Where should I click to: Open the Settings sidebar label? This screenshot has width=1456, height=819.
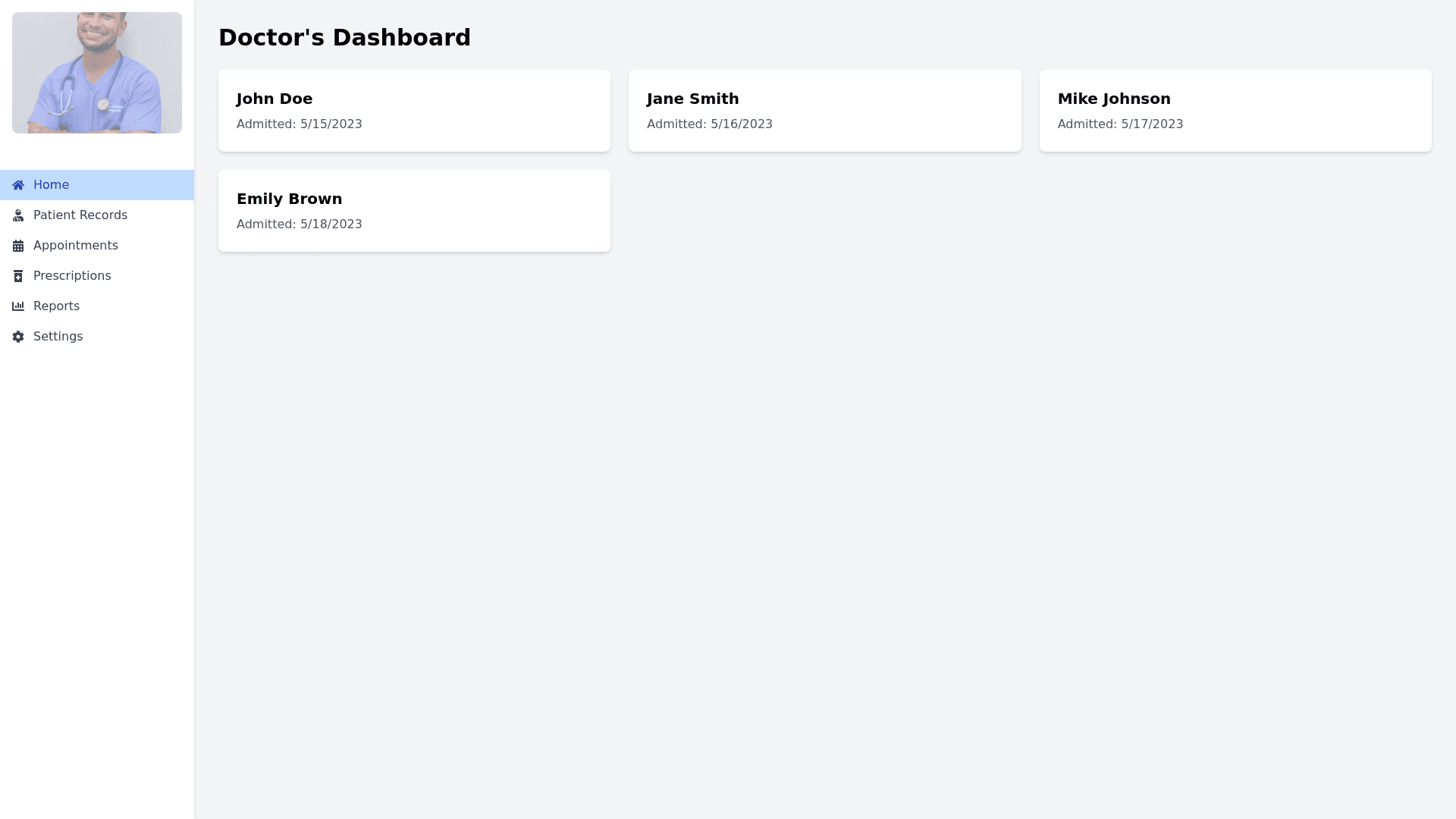point(58,337)
